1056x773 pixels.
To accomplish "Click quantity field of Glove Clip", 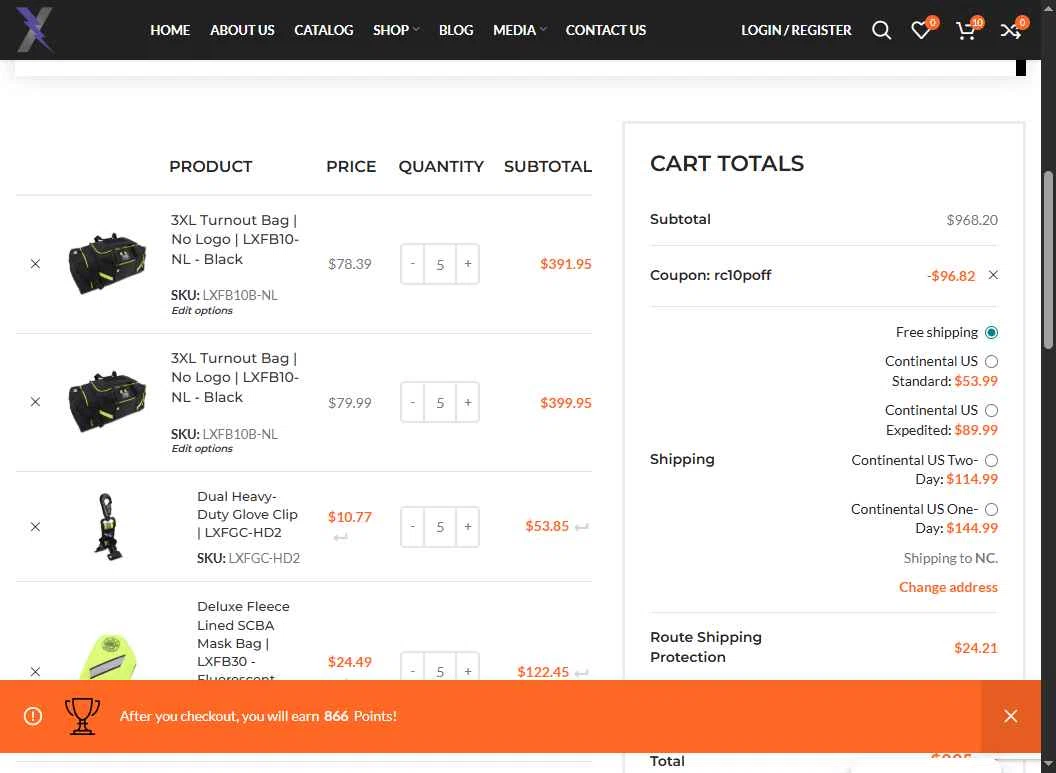I will (x=440, y=527).
